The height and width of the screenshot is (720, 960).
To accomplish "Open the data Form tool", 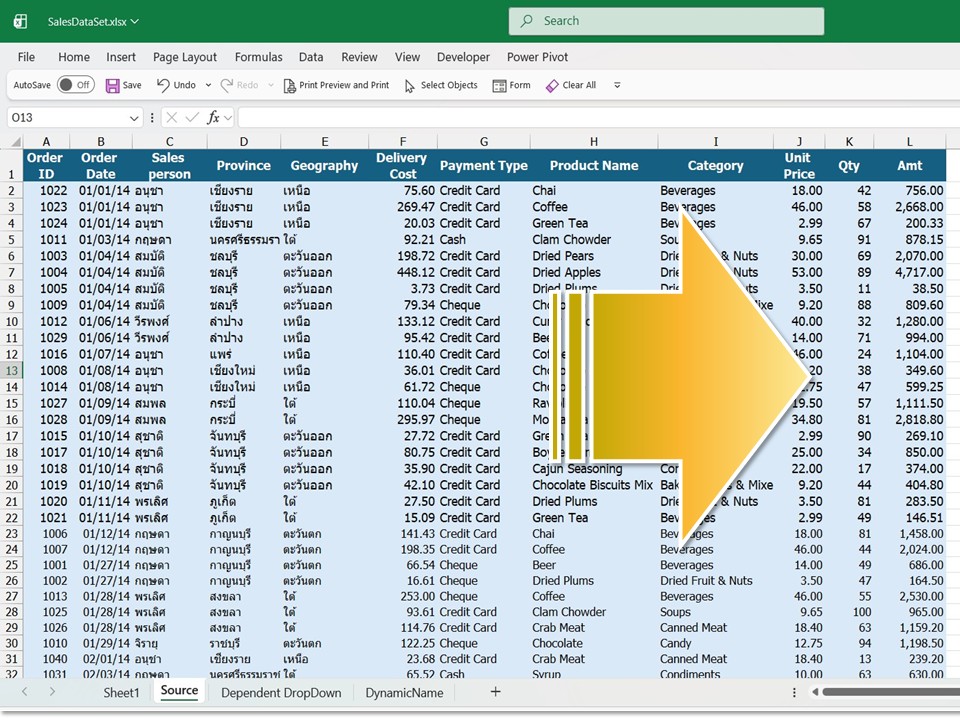I will 512,86.
